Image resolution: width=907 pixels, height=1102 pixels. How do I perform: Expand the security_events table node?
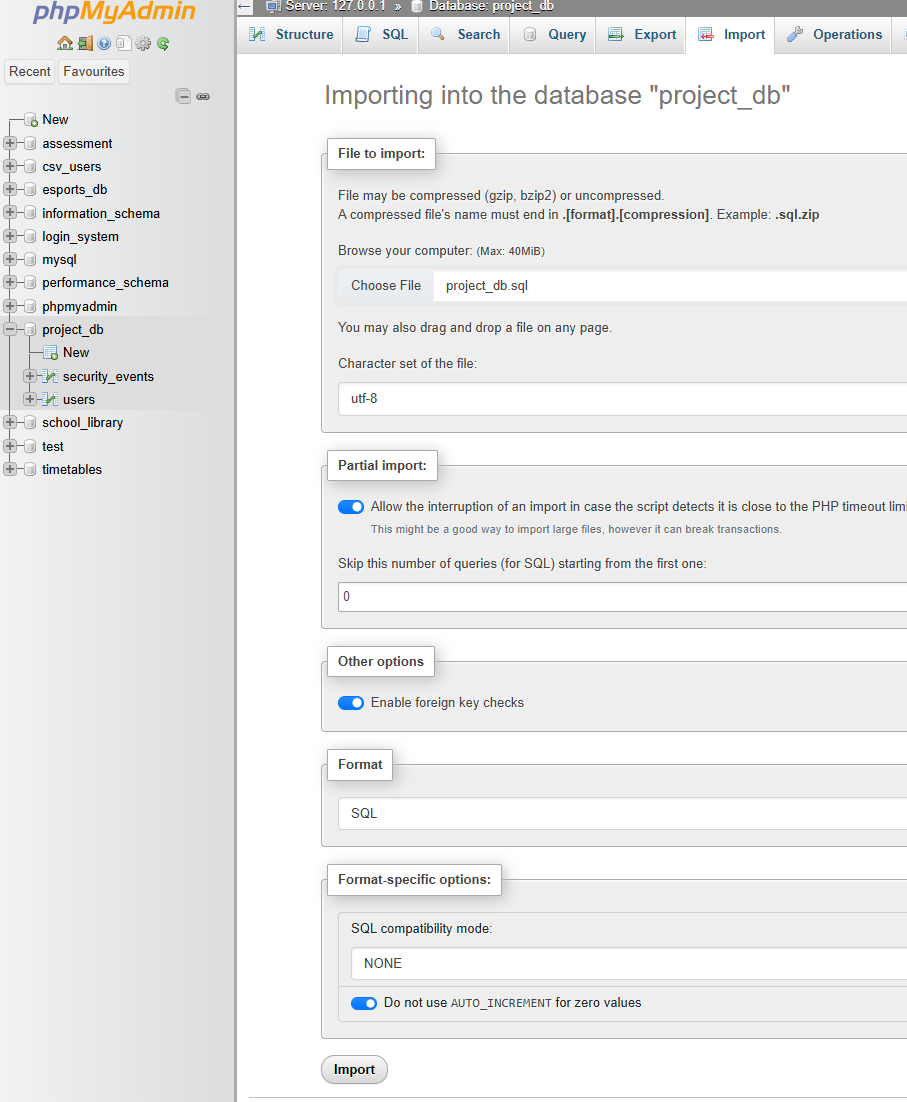click(30, 377)
